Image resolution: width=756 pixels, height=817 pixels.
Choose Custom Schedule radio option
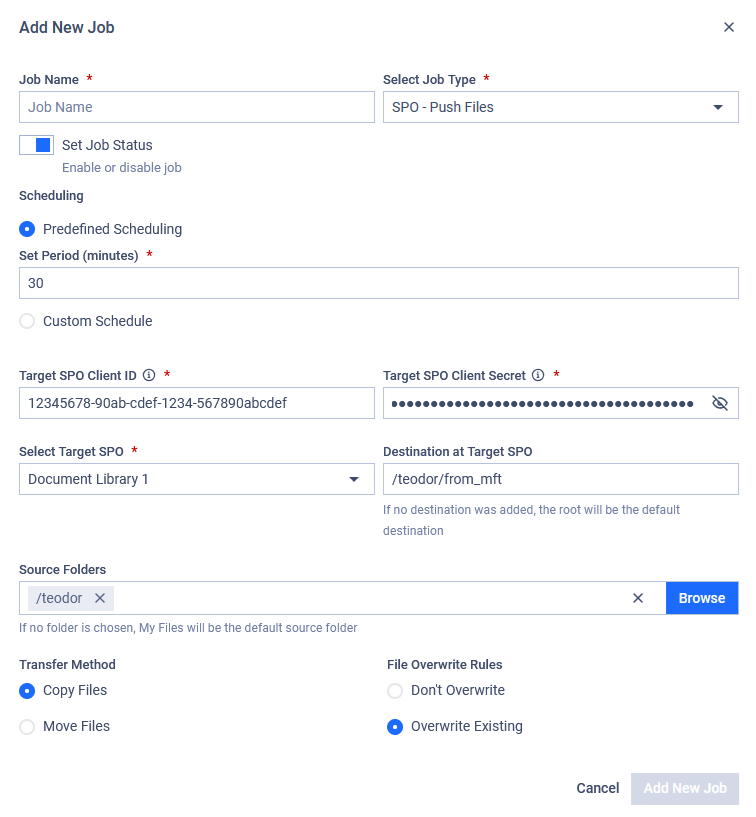point(27,321)
